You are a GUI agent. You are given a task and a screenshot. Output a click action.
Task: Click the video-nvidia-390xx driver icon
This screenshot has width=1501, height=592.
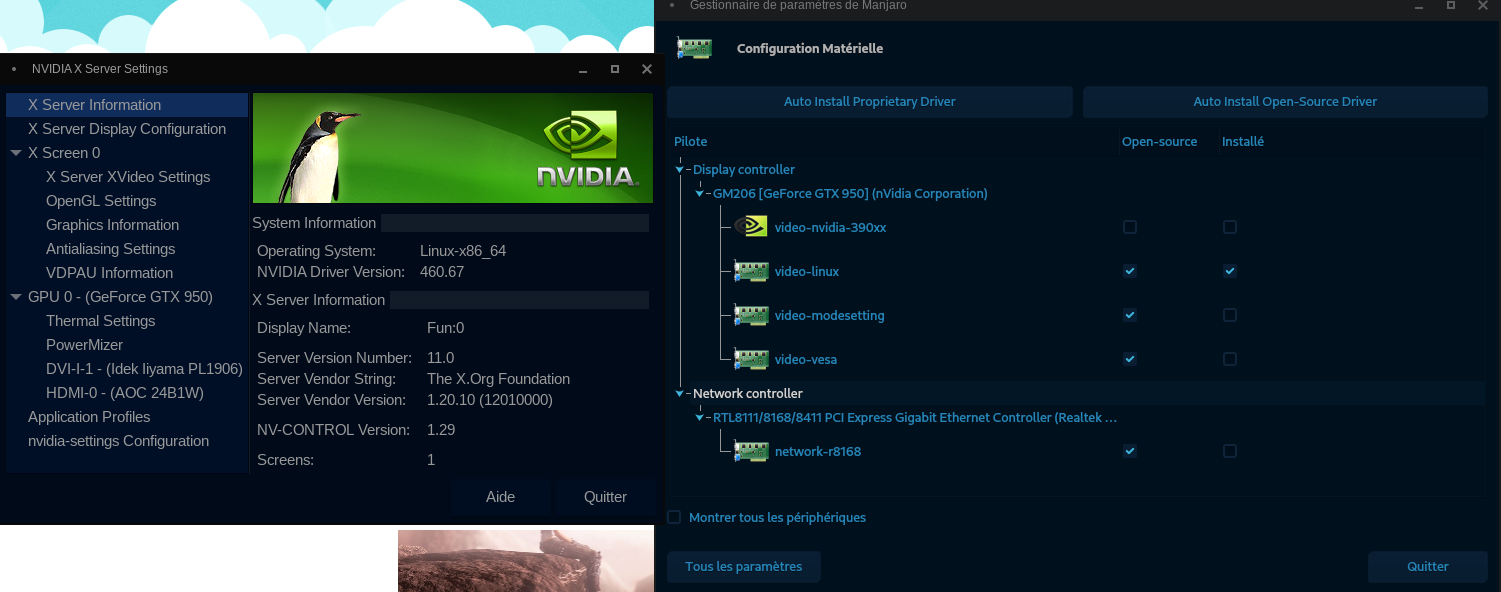click(x=751, y=227)
